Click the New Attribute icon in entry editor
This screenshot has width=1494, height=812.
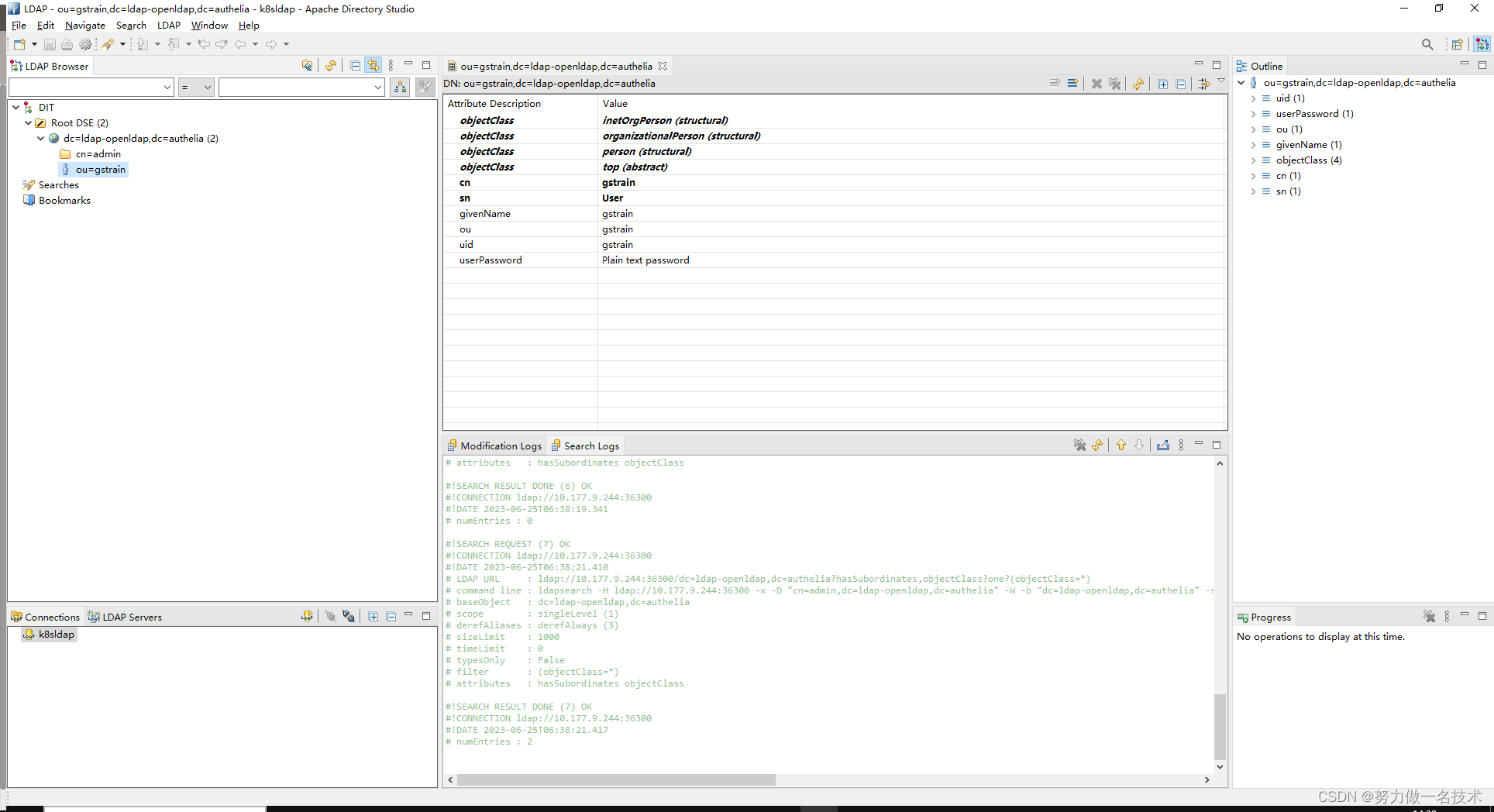(x=1072, y=83)
